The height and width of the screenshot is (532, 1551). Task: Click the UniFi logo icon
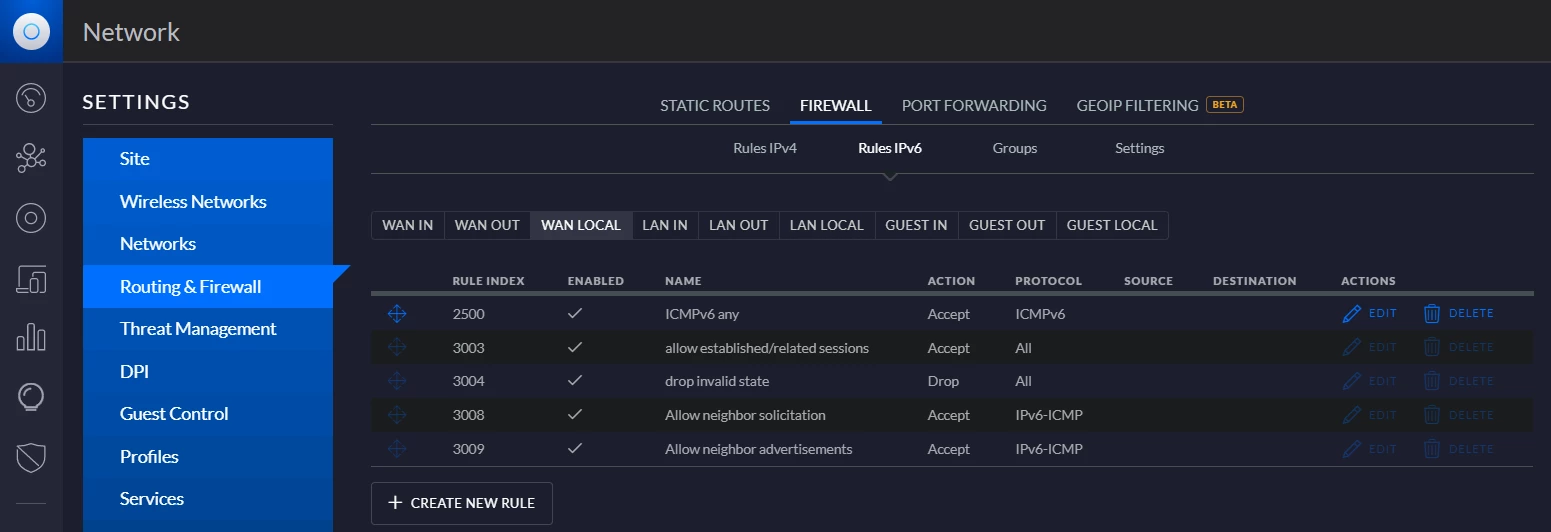click(x=31, y=31)
